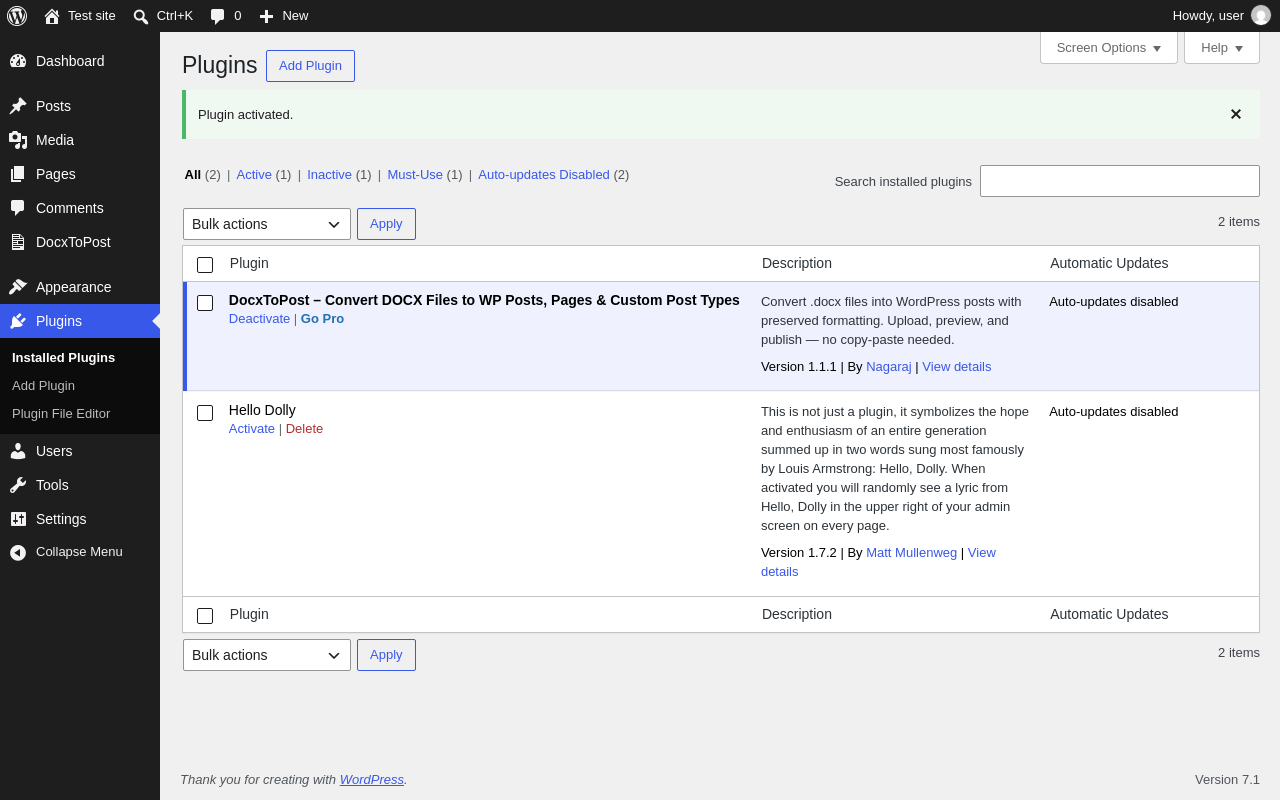1280x800 pixels.
Task: Open the Dashboard gauge icon
Action: 18,61
